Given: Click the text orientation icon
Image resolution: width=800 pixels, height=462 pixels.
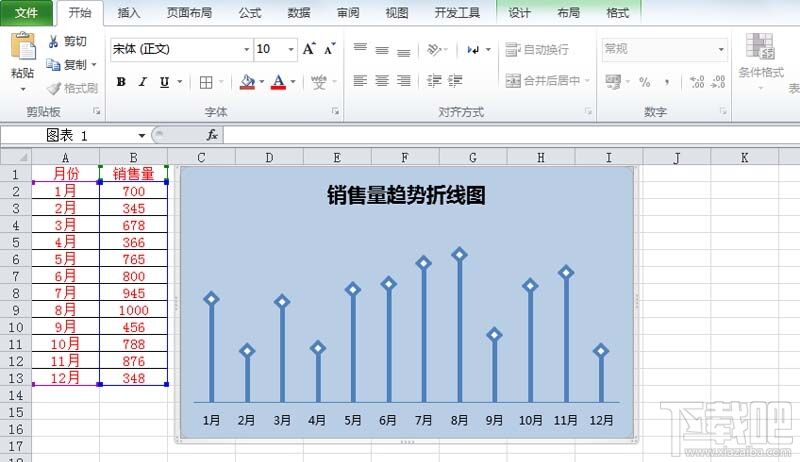Looking at the screenshot, I should click(x=434, y=49).
